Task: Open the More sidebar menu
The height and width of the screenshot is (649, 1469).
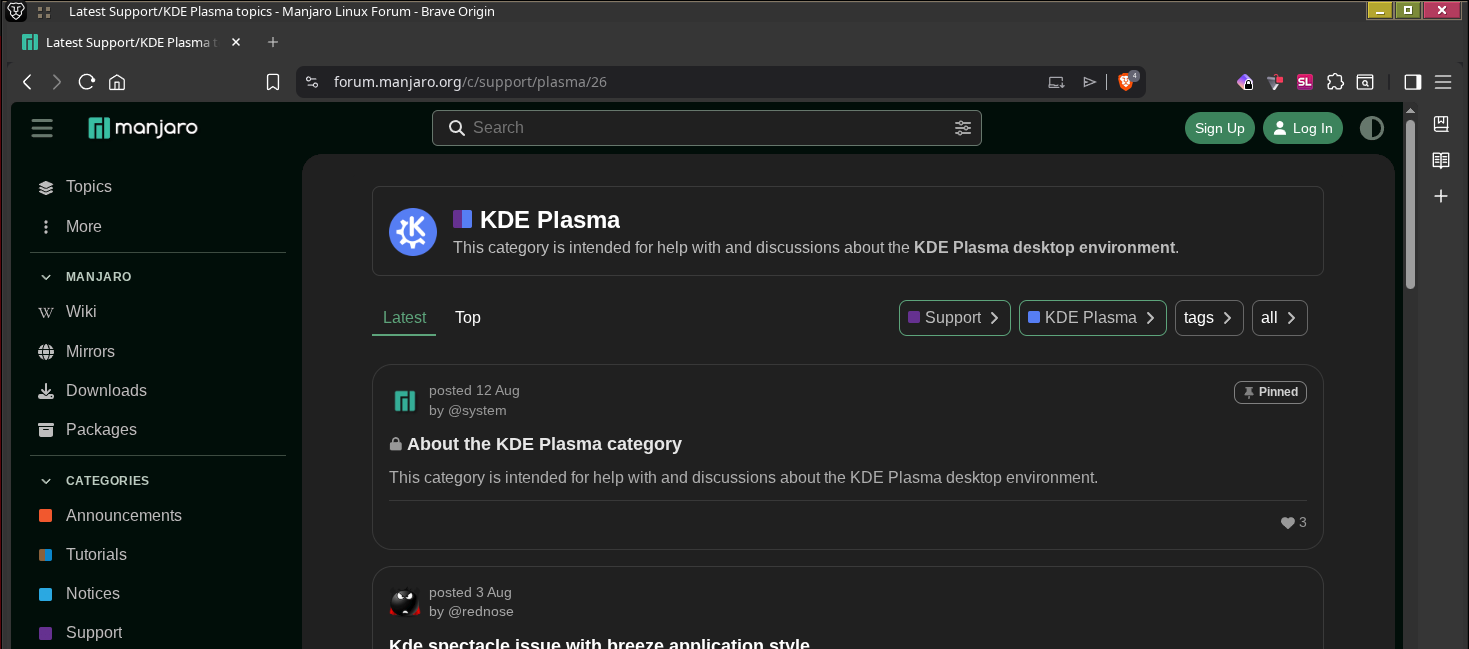Action: coord(84,227)
